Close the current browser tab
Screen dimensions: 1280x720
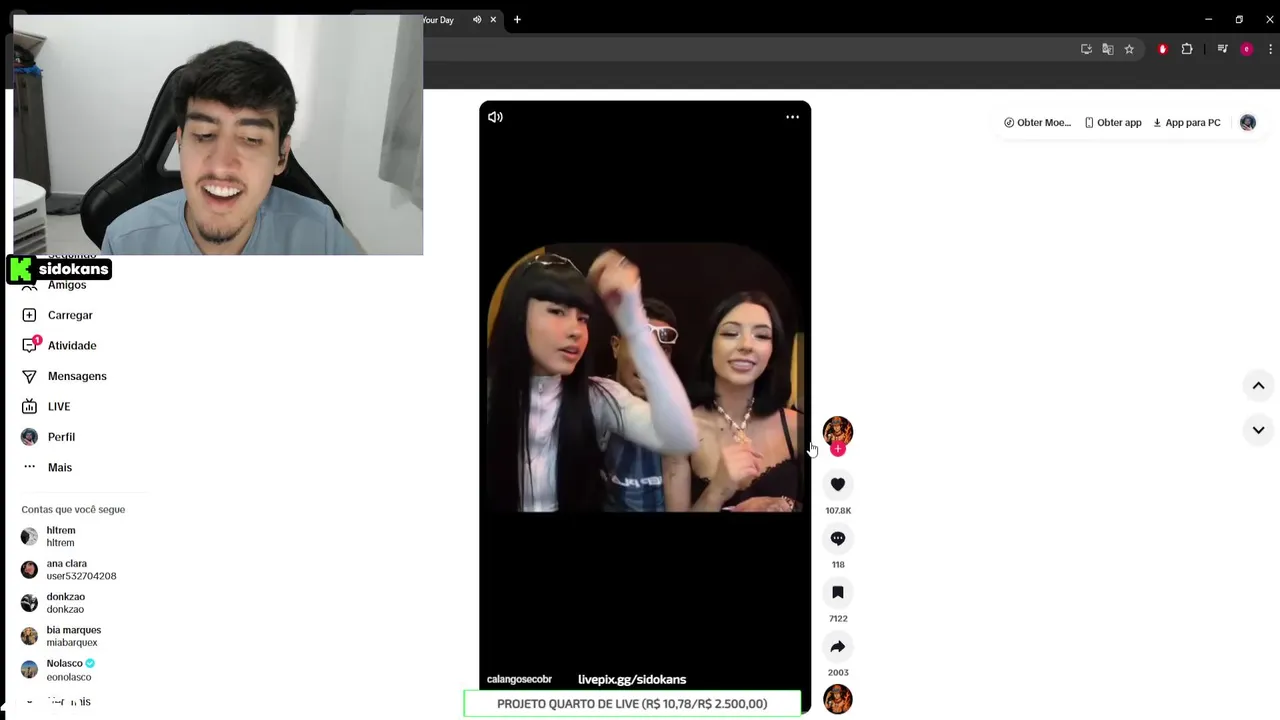[493, 19]
